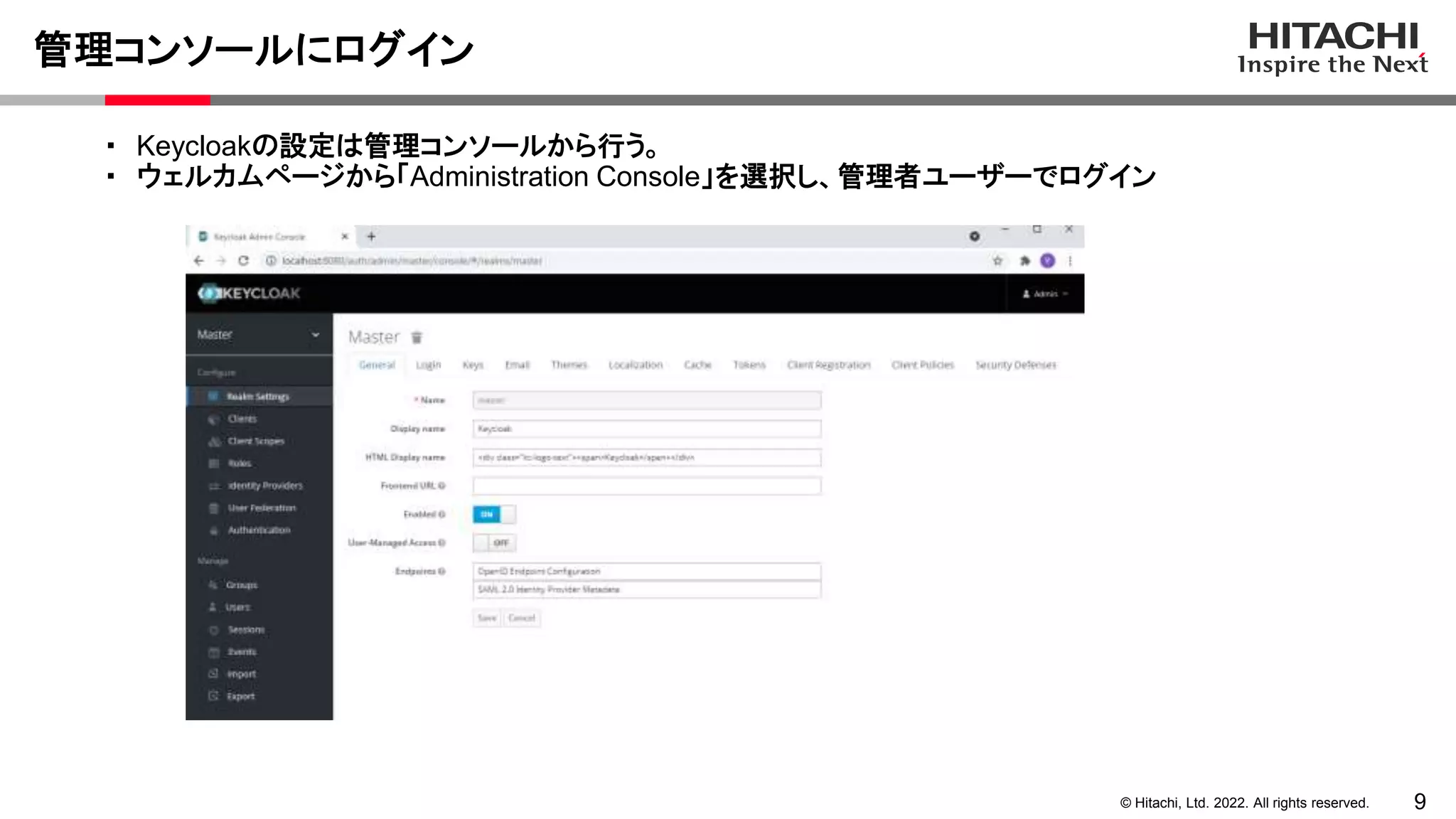Open the browser extensions puzzle icon
Viewport: 1456px width, 819px height.
tap(1024, 261)
